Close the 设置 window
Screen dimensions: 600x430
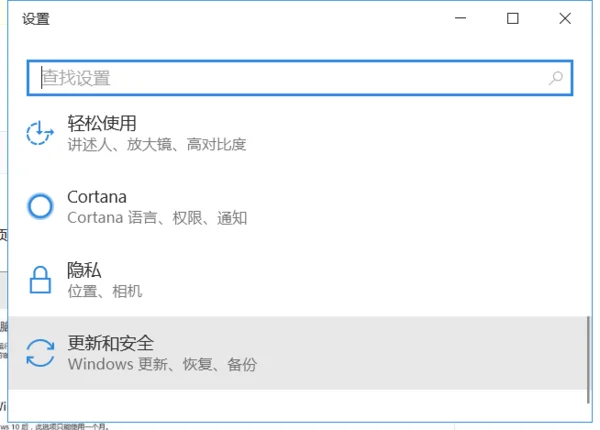564,18
